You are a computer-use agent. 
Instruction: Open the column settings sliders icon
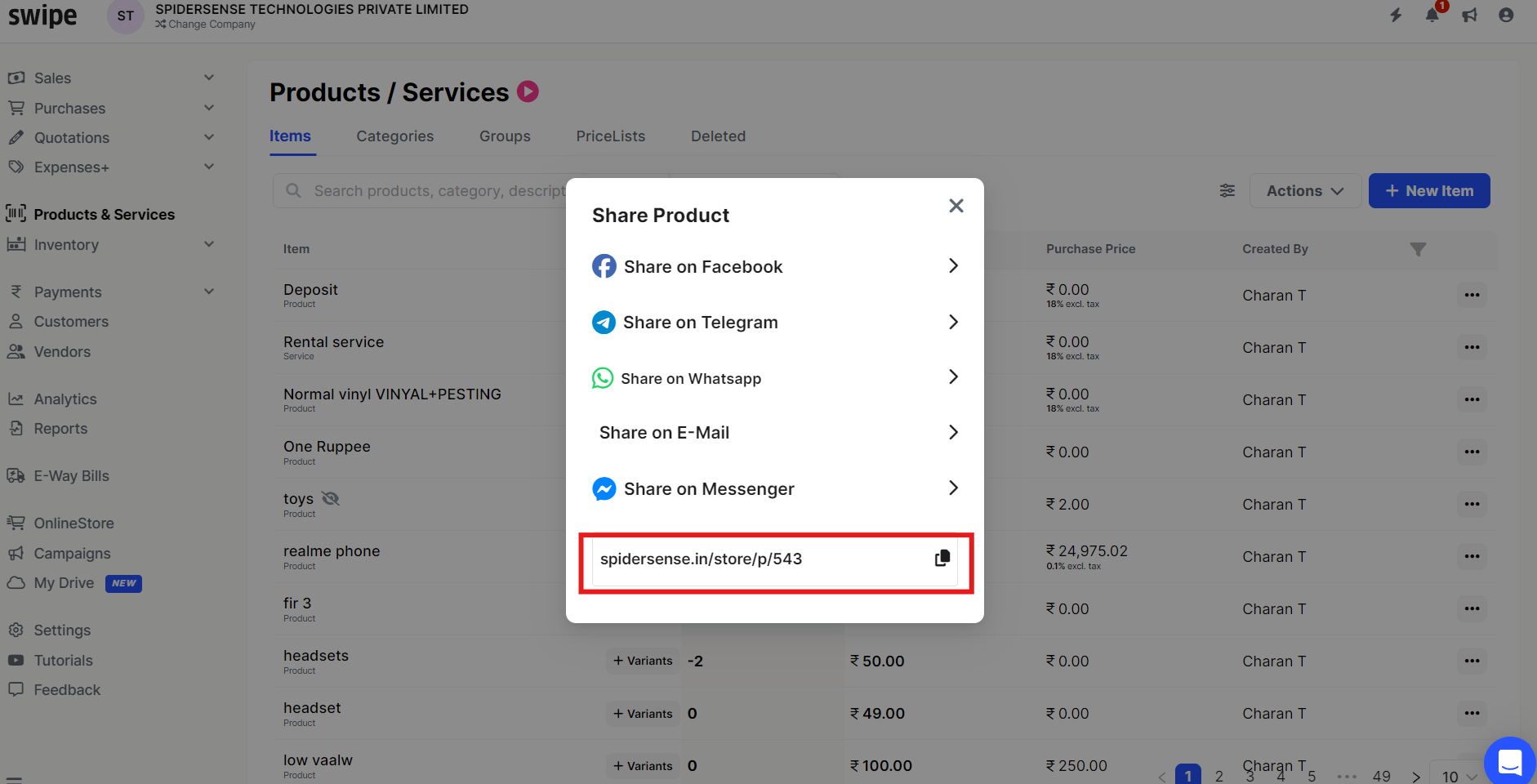[x=1227, y=190]
